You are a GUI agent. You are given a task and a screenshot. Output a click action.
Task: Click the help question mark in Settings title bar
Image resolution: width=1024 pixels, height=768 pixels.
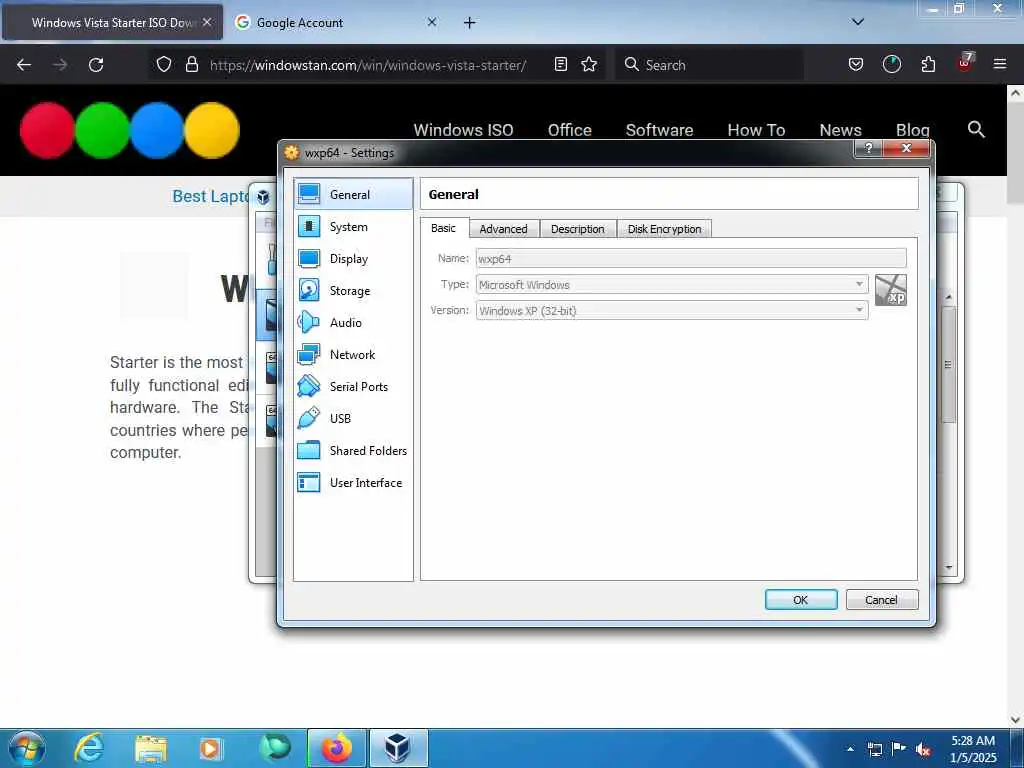tap(868, 148)
